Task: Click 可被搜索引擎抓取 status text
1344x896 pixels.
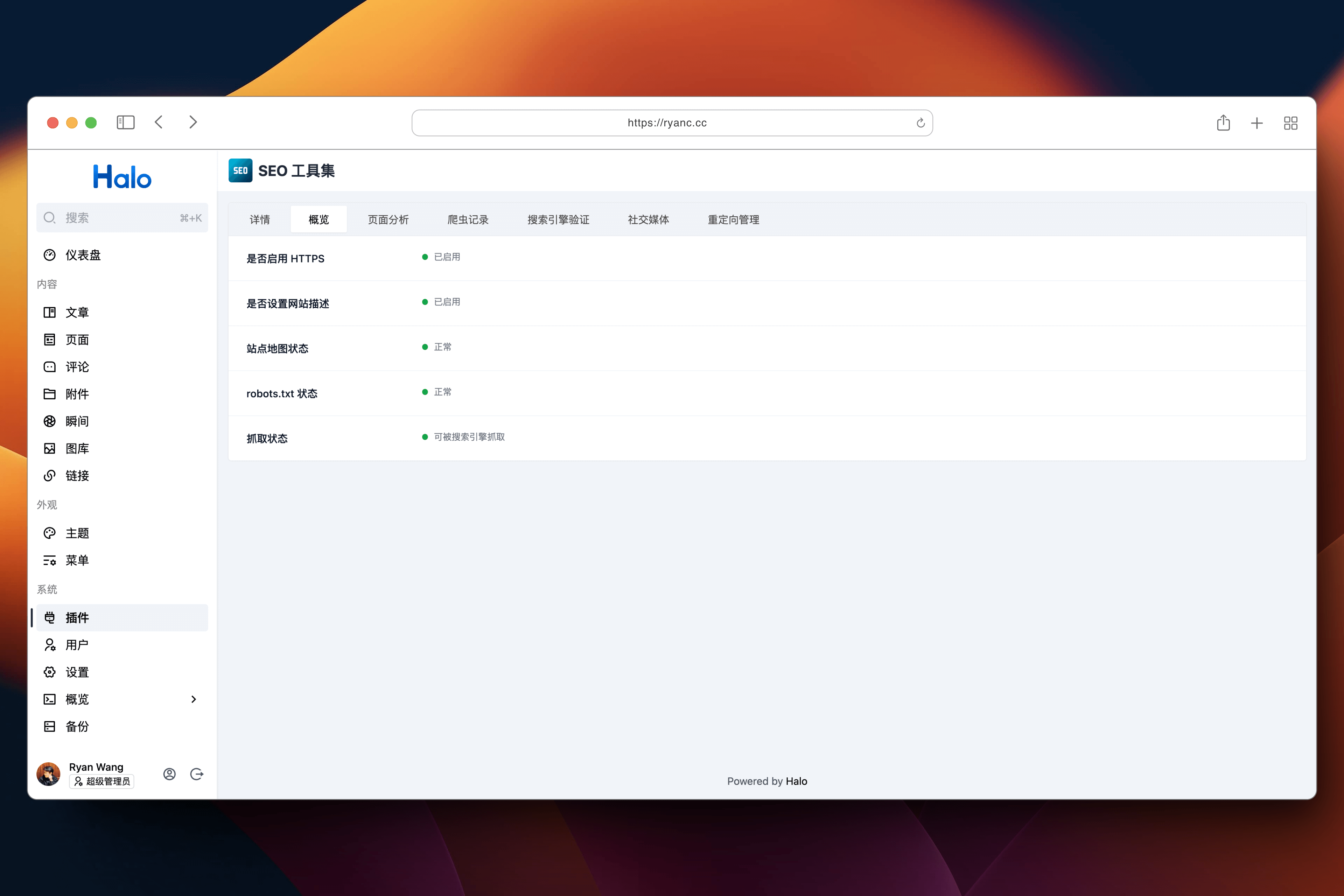Action: click(x=469, y=436)
